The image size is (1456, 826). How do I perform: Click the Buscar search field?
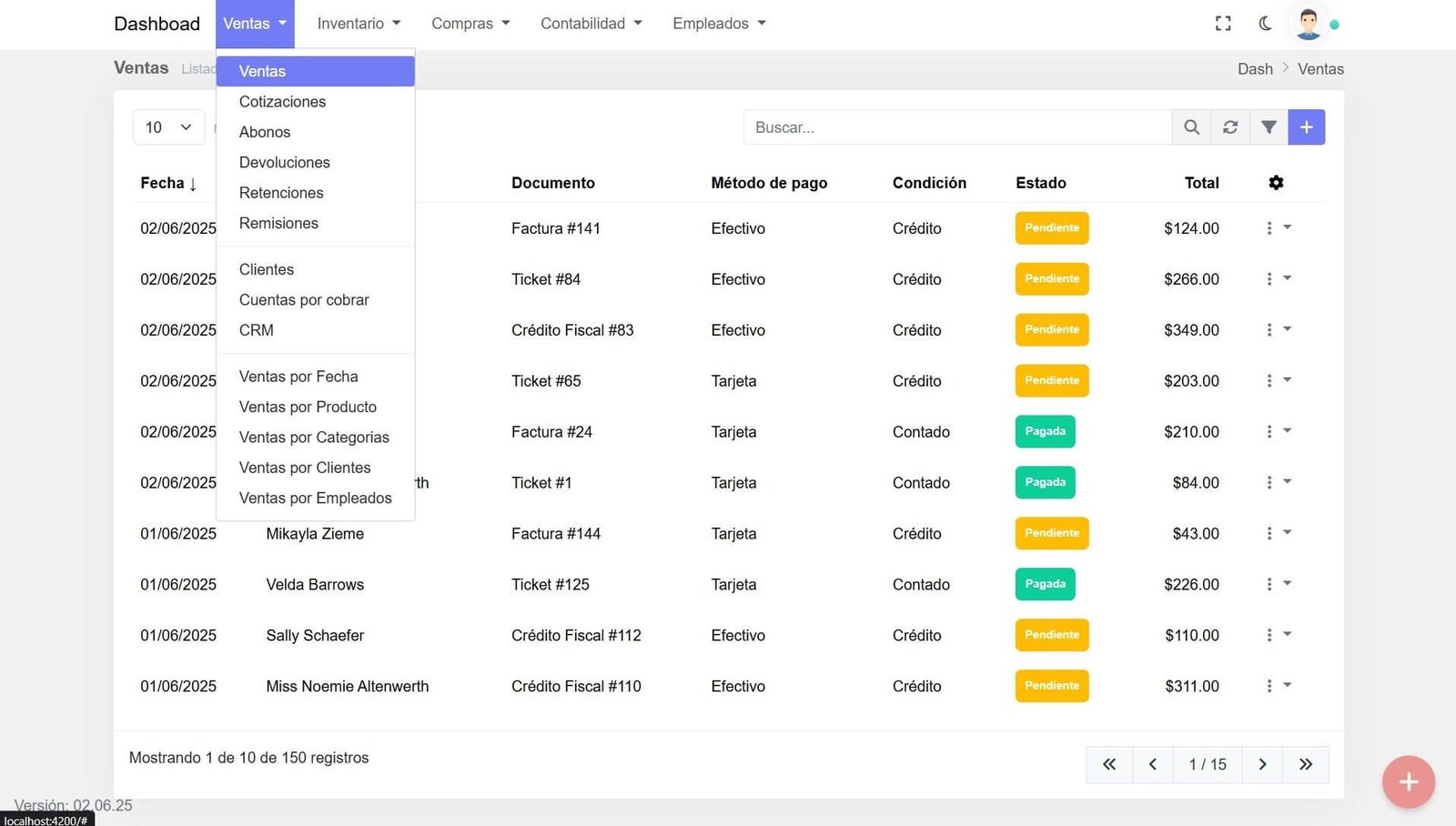[x=956, y=127]
